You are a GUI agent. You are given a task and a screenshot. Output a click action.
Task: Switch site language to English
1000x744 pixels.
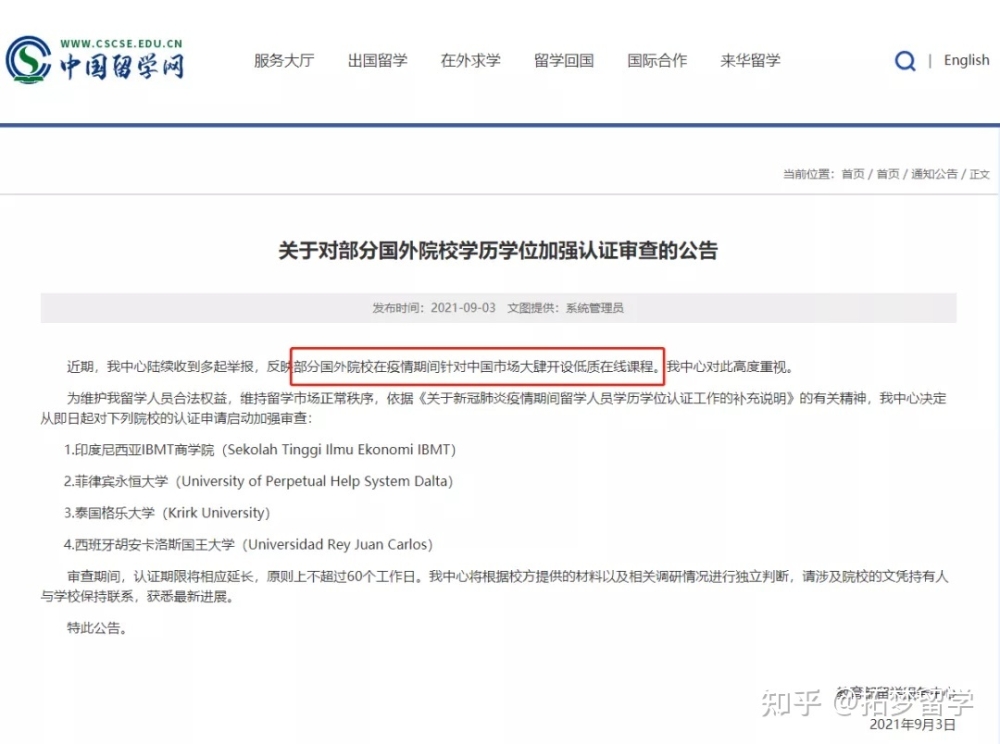[x=966, y=61]
